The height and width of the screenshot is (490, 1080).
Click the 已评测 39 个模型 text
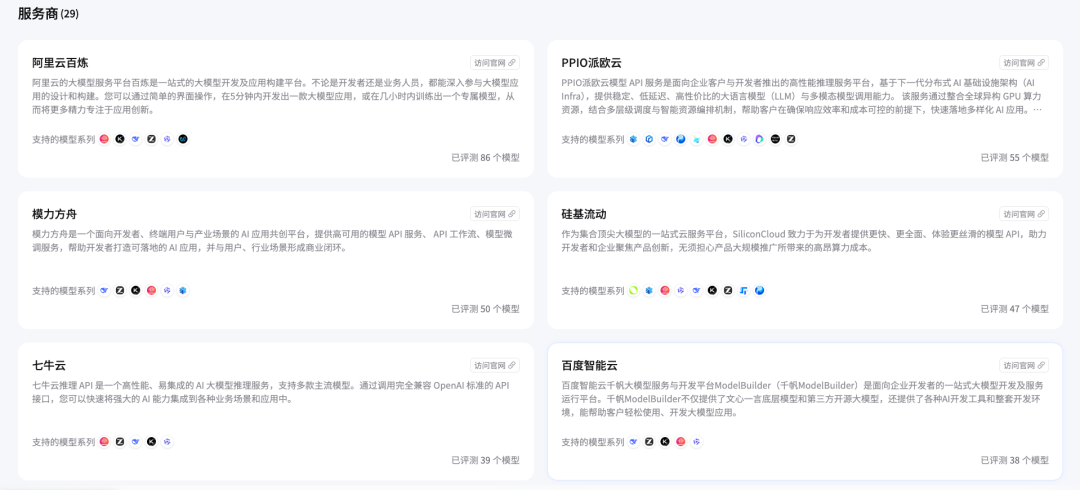pyautogui.click(x=486, y=460)
